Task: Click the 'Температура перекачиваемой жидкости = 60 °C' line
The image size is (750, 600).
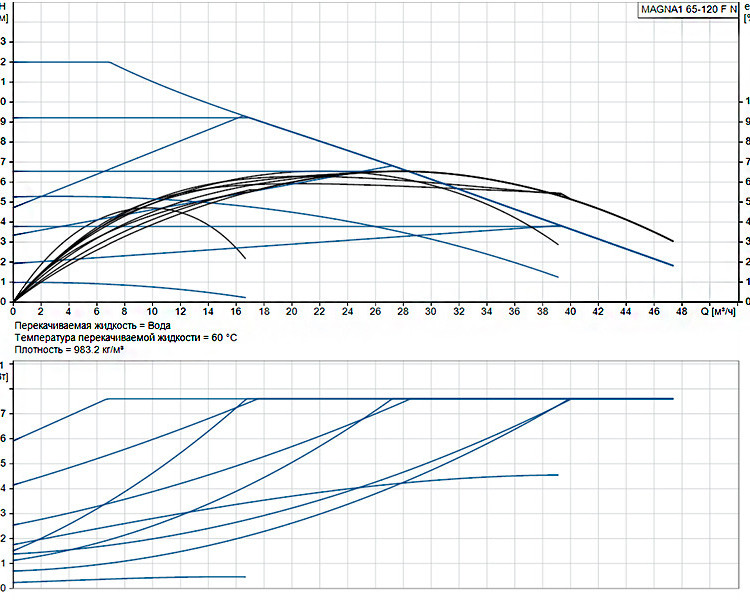Action: tap(125, 338)
